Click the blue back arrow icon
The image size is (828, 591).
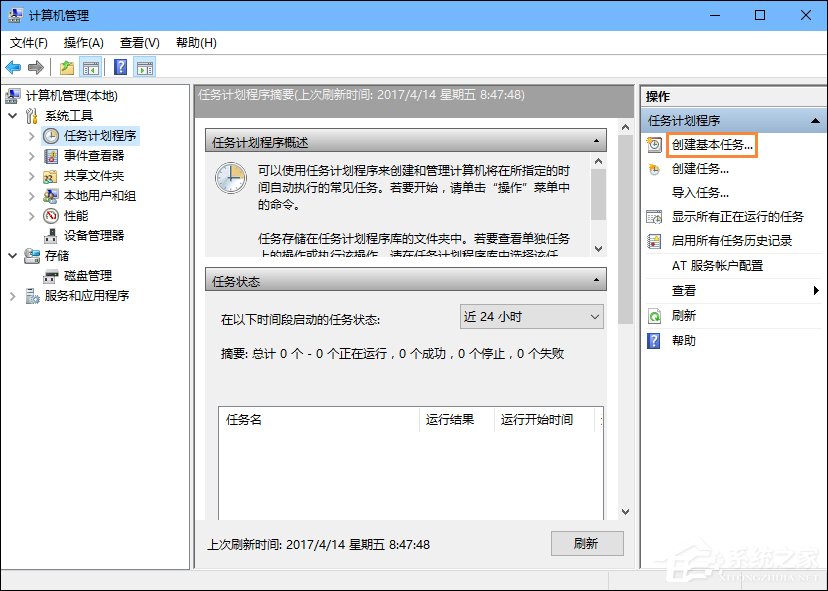[x=13, y=66]
